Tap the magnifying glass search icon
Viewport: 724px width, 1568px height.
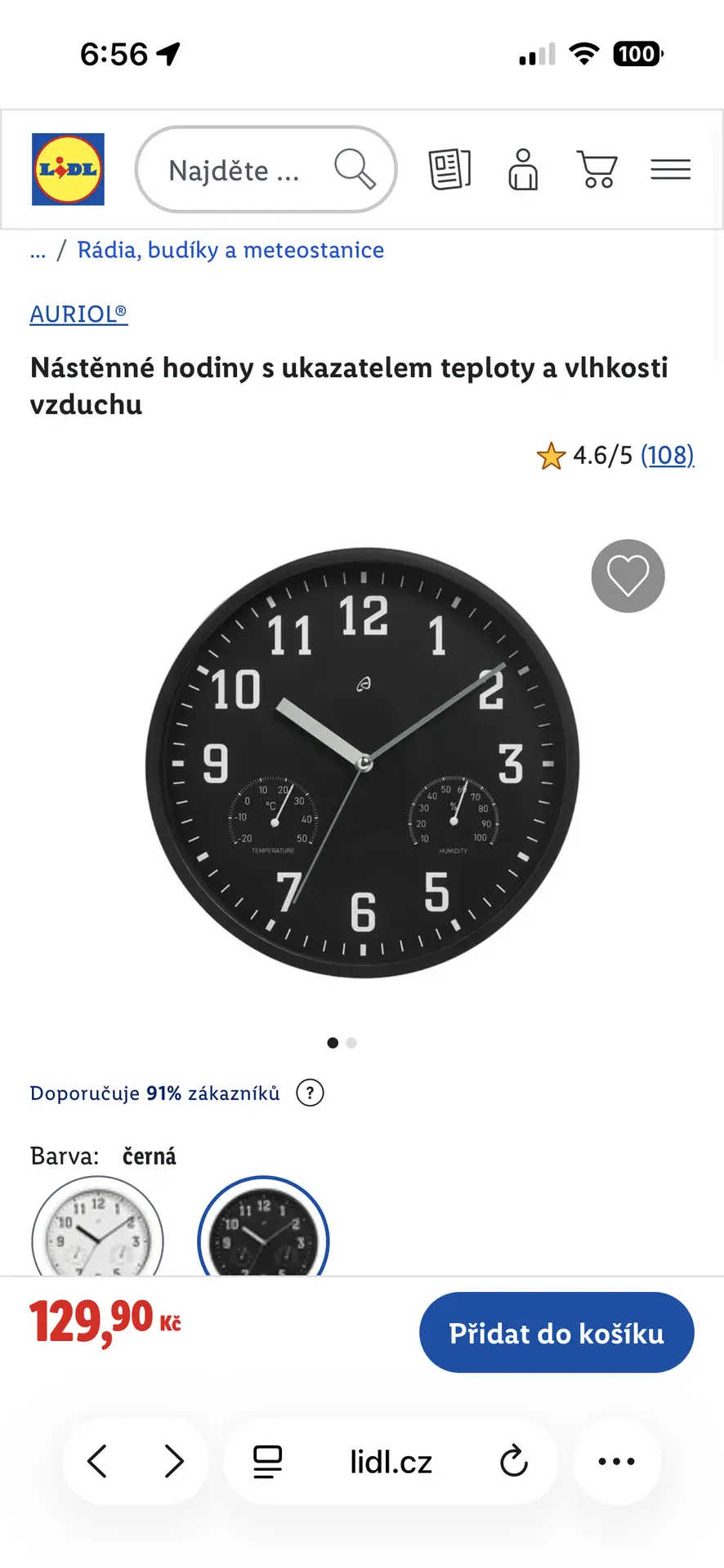pyautogui.click(x=355, y=169)
